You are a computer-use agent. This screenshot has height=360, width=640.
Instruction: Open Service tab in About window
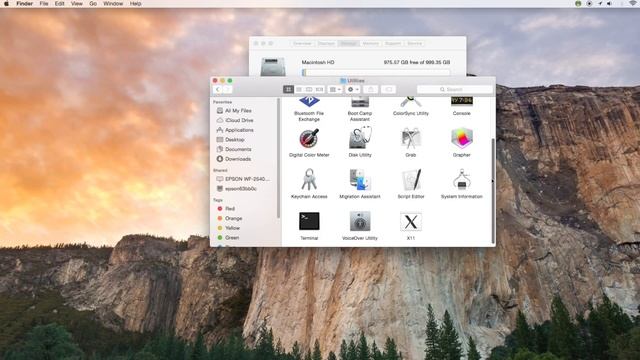(x=414, y=43)
